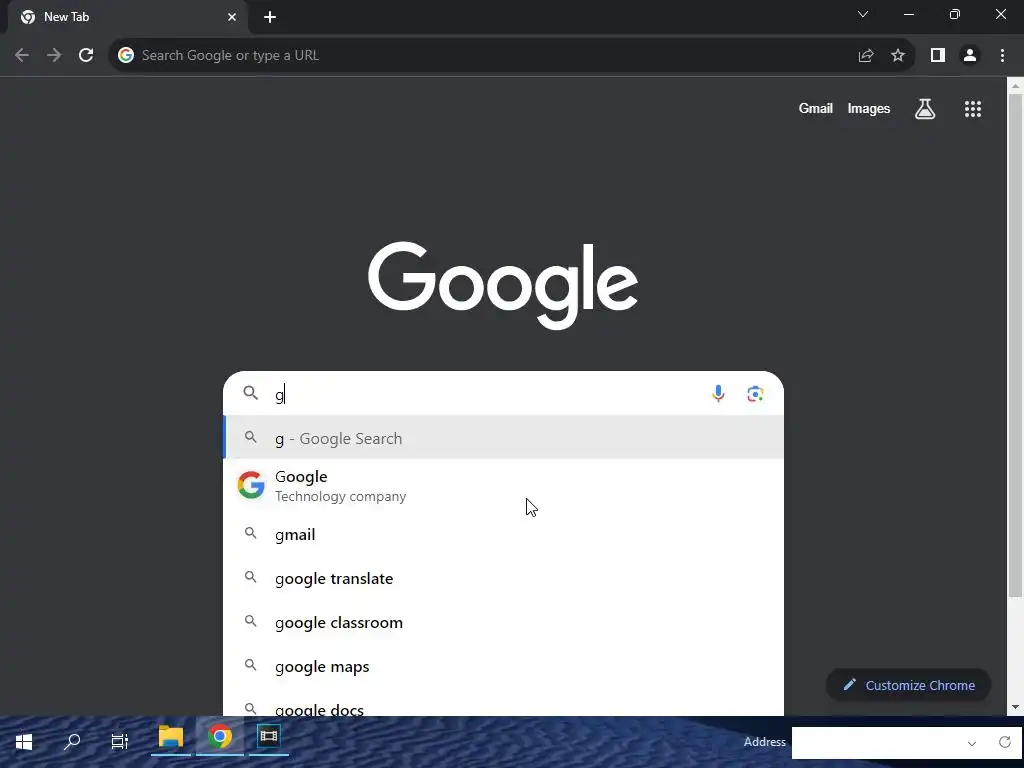This screenshot has height=768, width=1024.
Task: Click the magnifier icon in search box
Action: [x=251, y=392]
